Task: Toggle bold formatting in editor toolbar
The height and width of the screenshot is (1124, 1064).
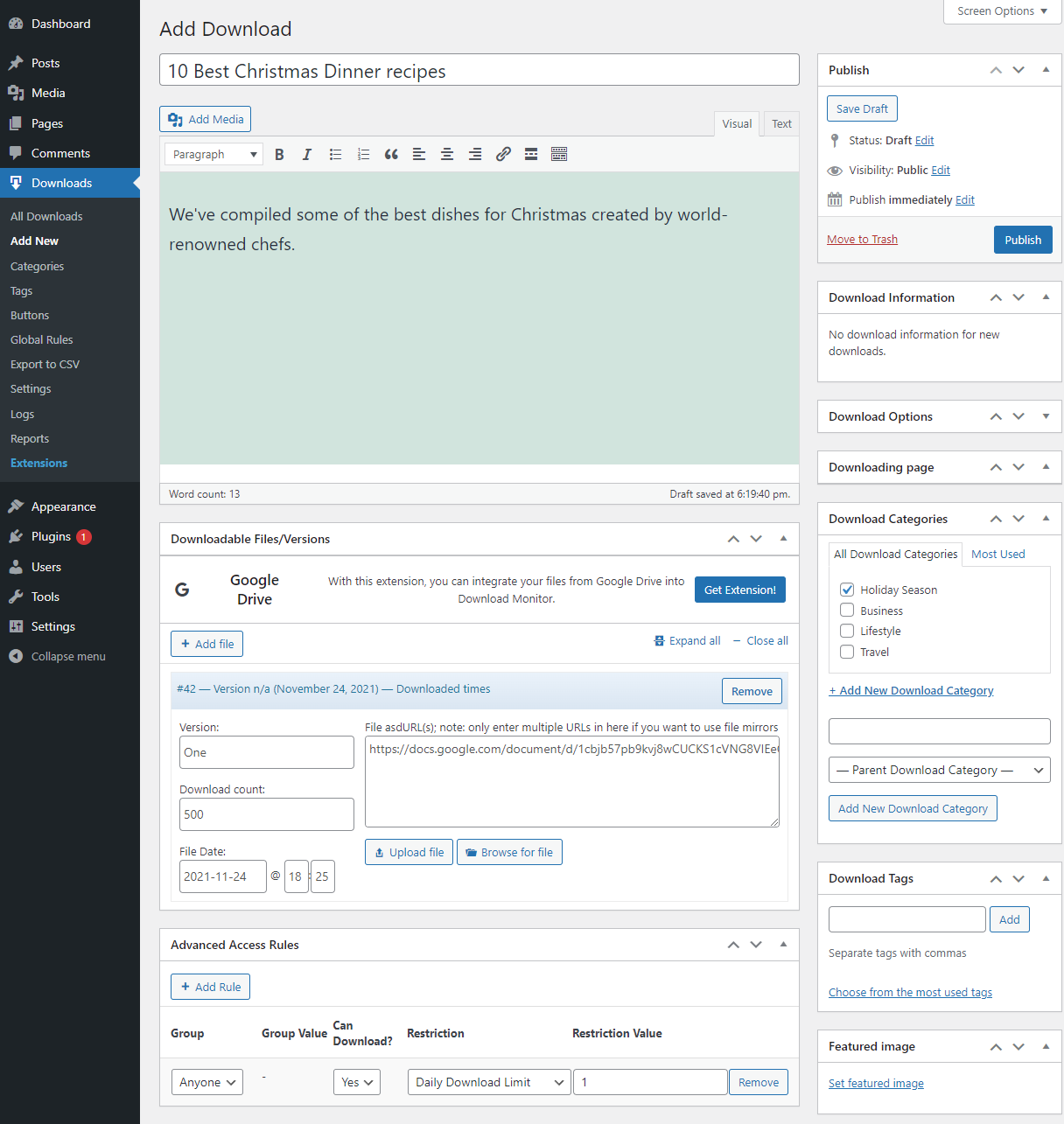Action: click(x=279, y=155)
